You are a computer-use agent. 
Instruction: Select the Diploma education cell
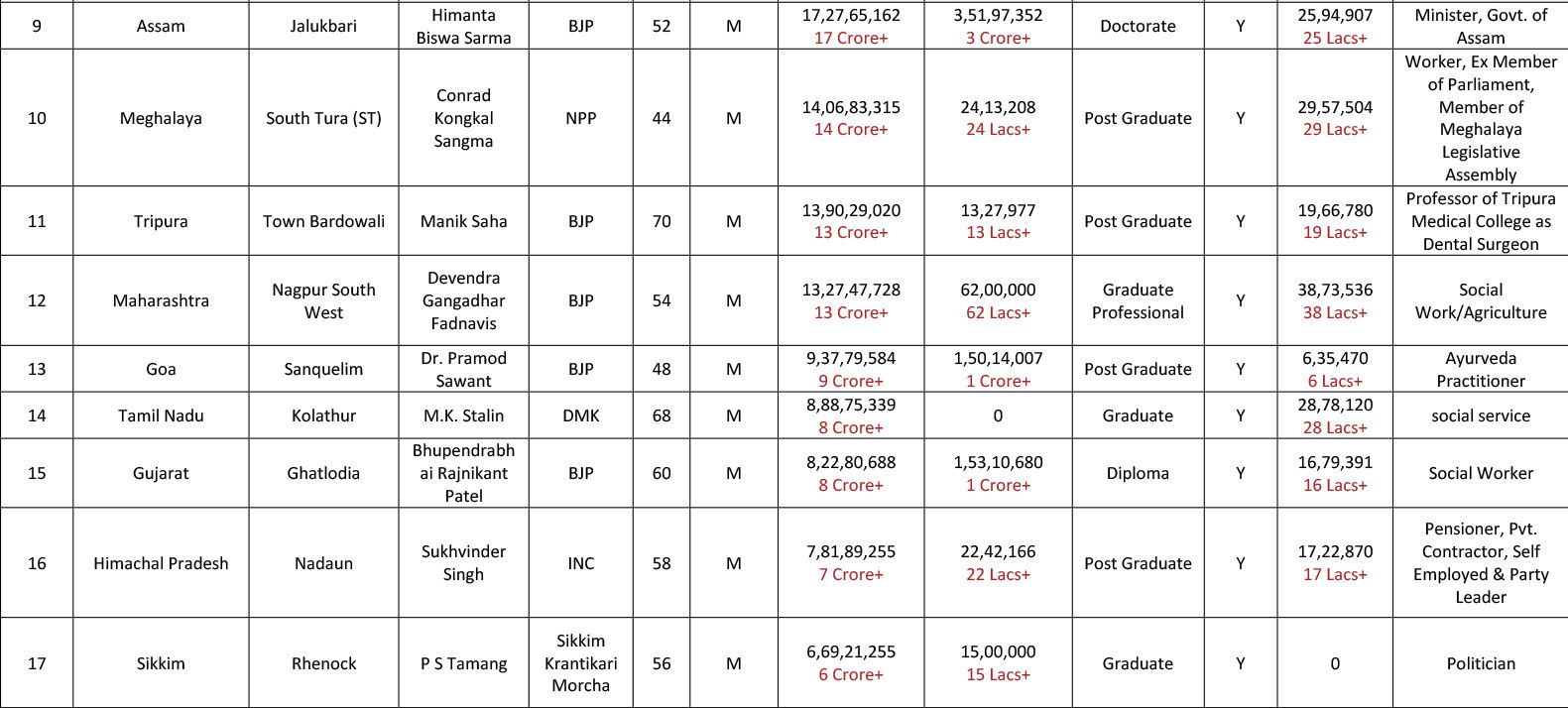coord(1138,473)
